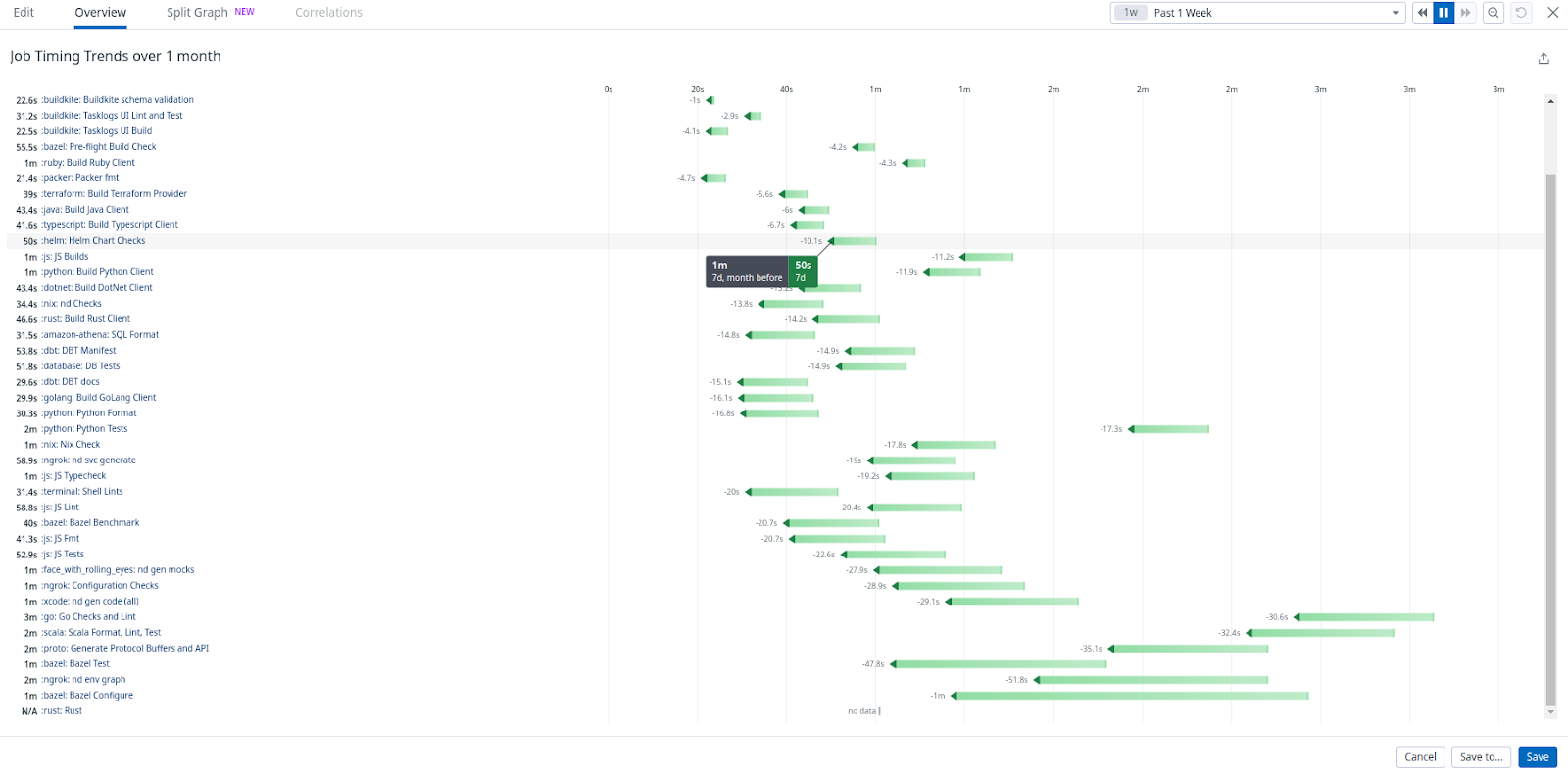Screen dimensions: 1568x774
Task: Click the blue Save button
Action: (x=1538, y=757)
